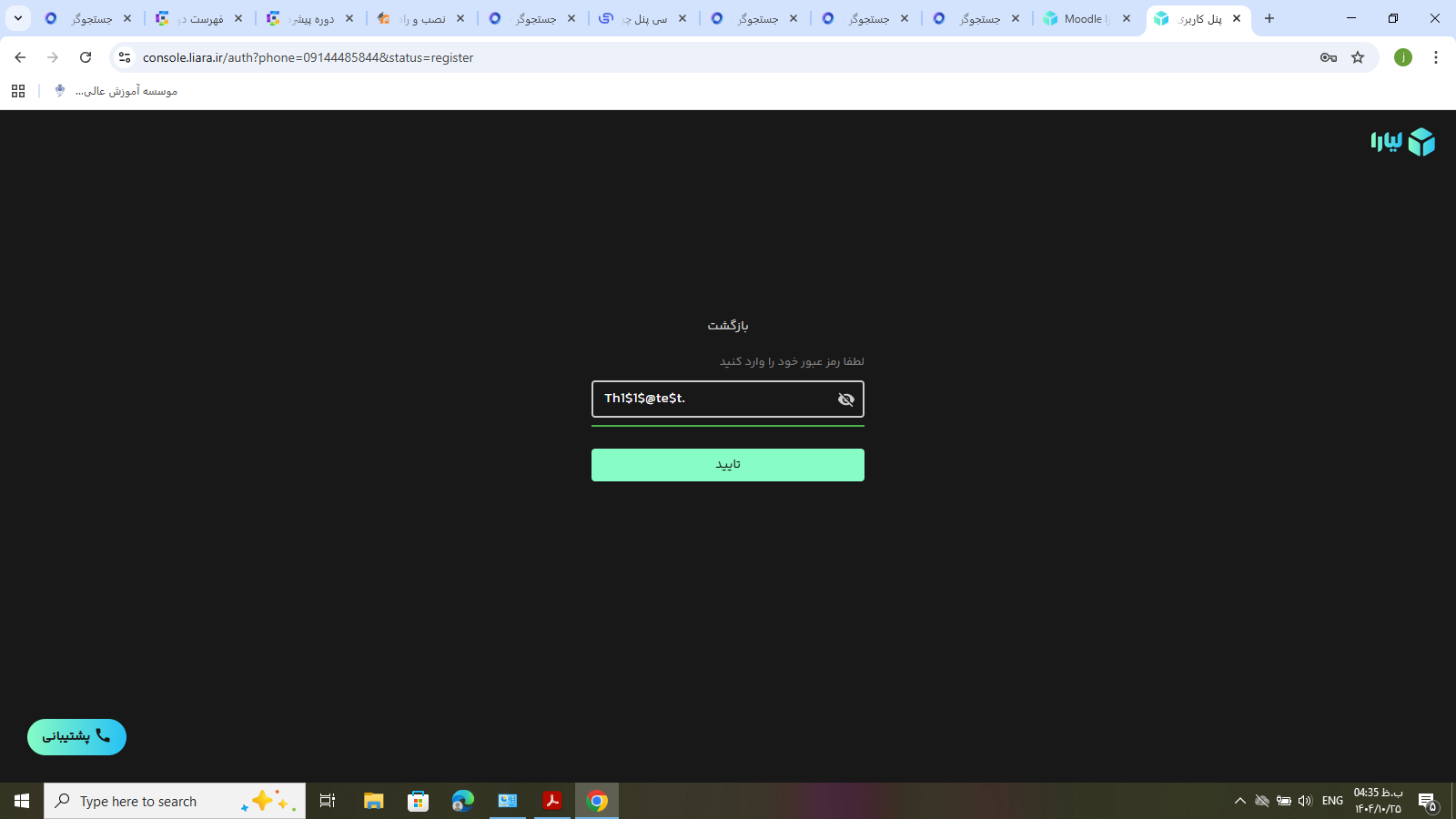Open the پشتیبانی support chat button
This screenshot has height=819, width=1456.
click(x=76, y=737)
